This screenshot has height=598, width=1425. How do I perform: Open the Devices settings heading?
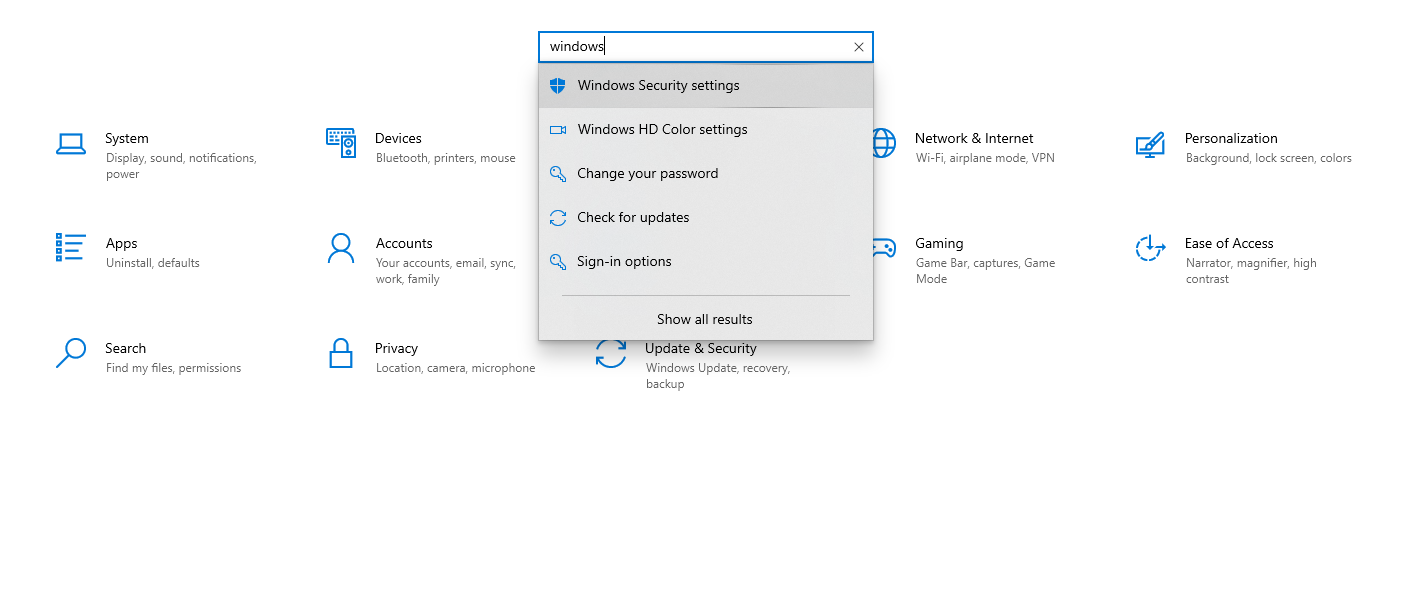[x=399, y=139]
